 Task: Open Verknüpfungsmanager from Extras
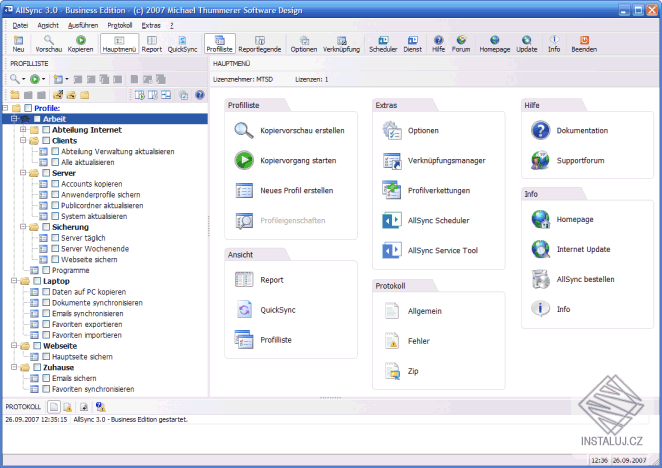[434, 161]
